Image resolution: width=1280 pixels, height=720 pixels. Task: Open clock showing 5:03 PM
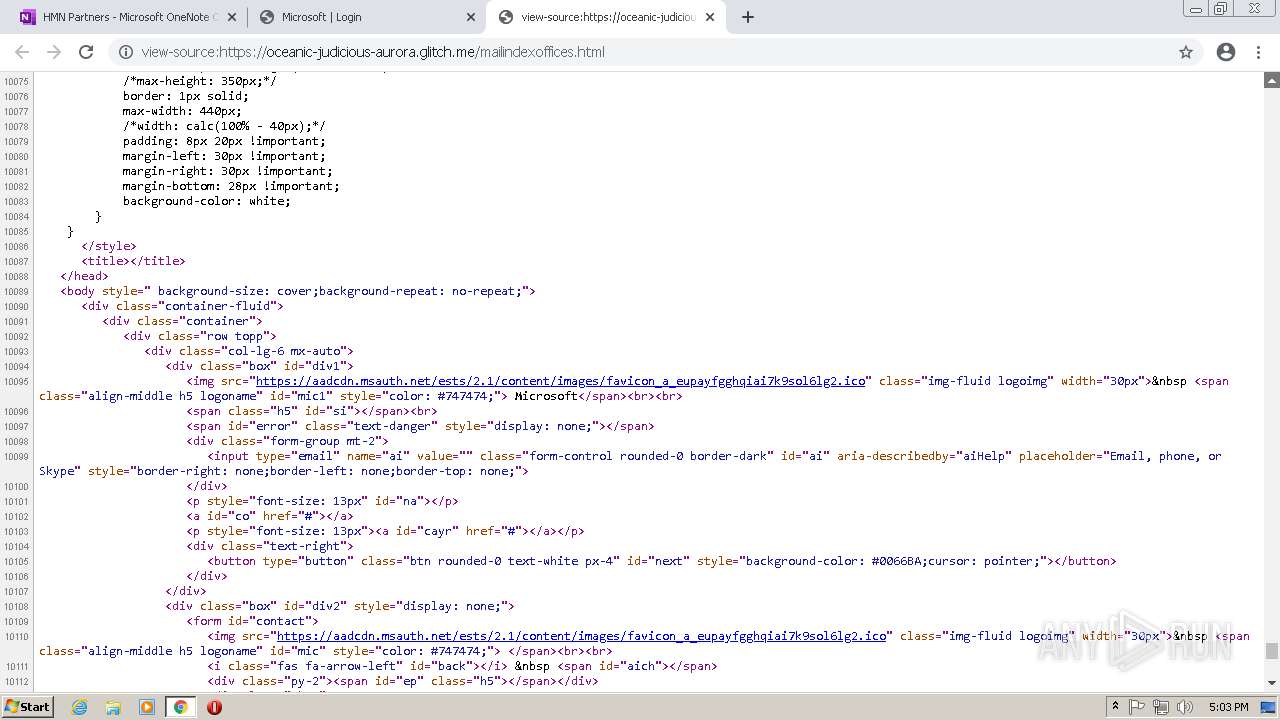tap(1228, 707)
